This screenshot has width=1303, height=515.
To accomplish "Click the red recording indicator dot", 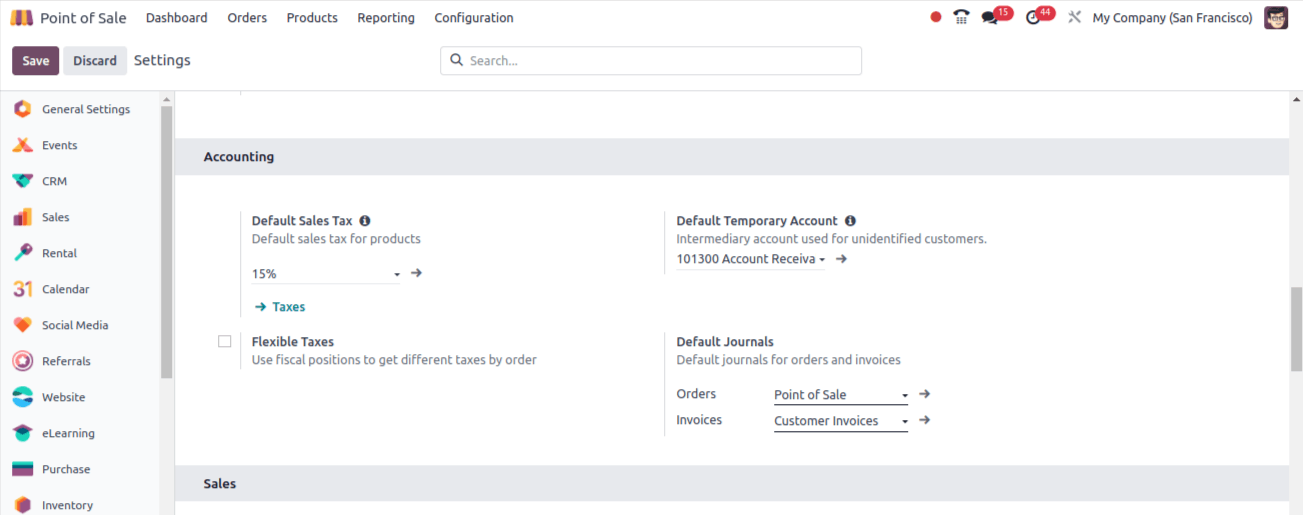I will [x=936, y=17].
